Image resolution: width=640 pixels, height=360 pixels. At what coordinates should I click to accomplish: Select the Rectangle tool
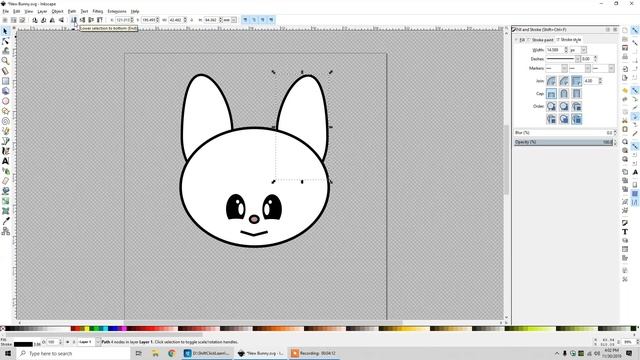click(x=5, y=81)
